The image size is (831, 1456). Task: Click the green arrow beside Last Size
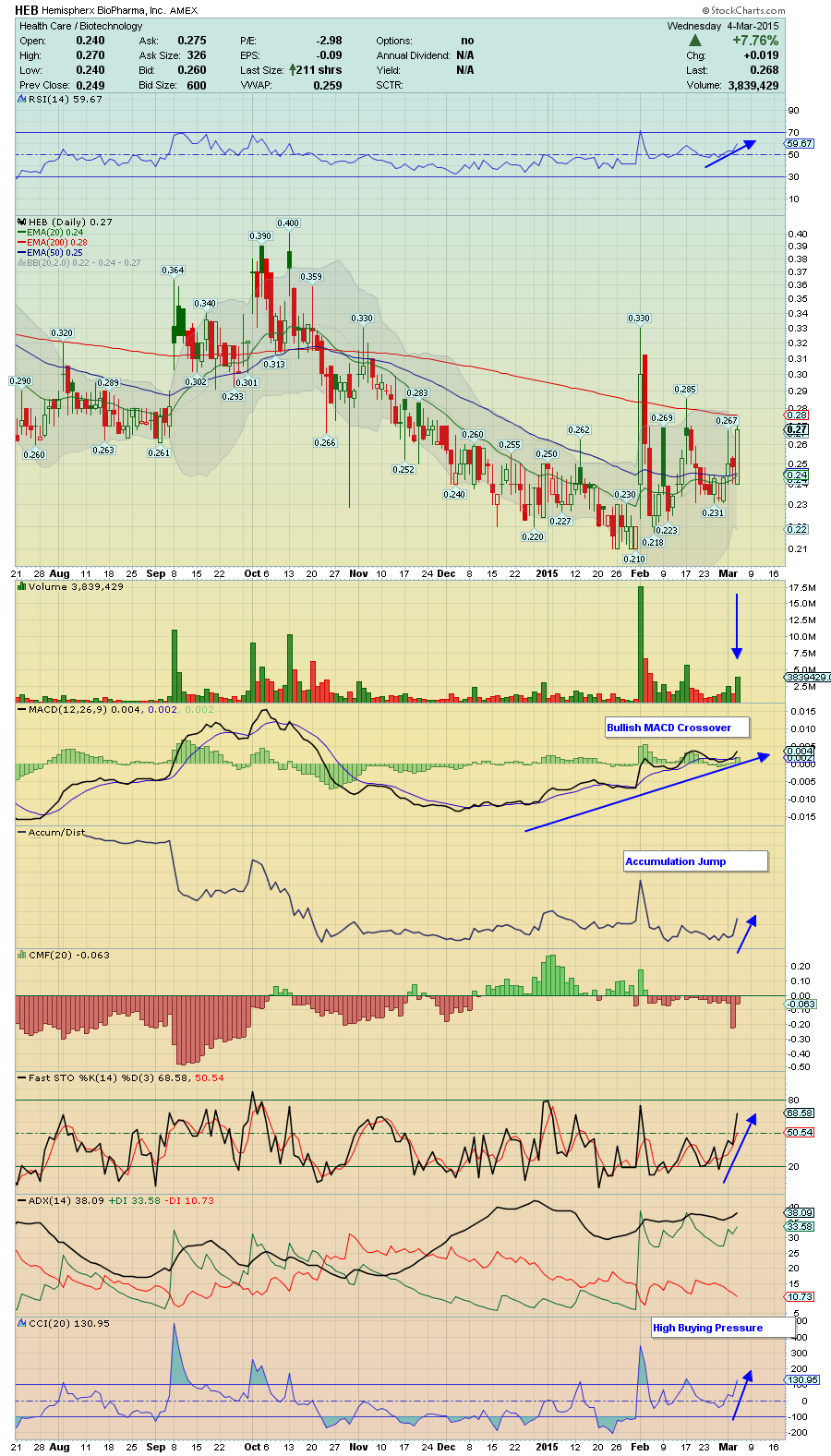point(293,70)
